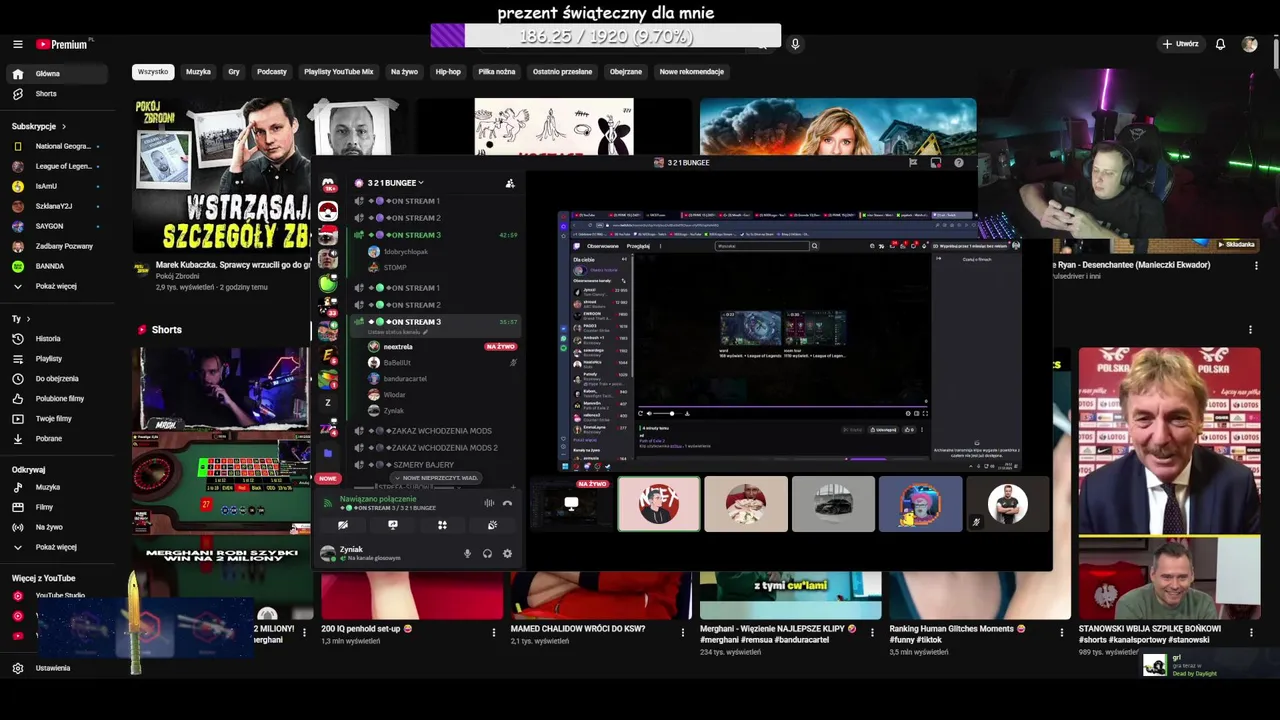Toggle Discord noise suppression waveform icon
The width and height of the screenshot is (1280, 720).
[x=489, y=503]
